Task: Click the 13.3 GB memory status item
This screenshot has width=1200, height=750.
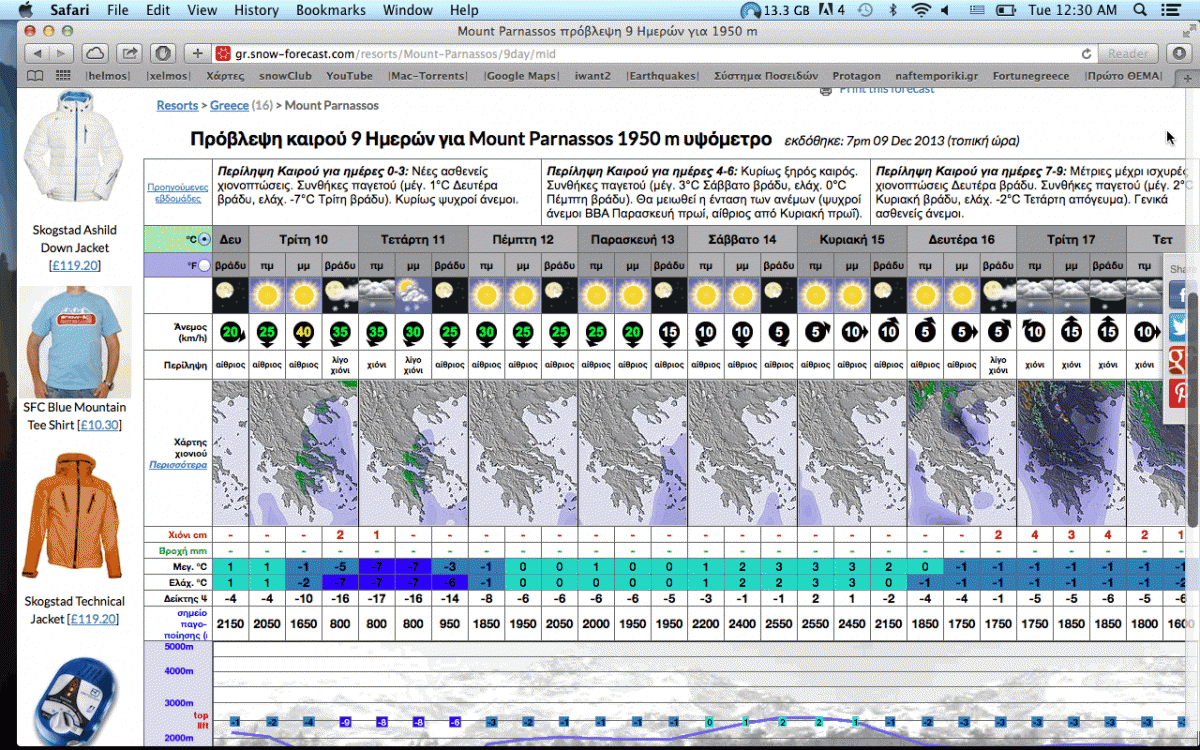Action: point(776,10)
